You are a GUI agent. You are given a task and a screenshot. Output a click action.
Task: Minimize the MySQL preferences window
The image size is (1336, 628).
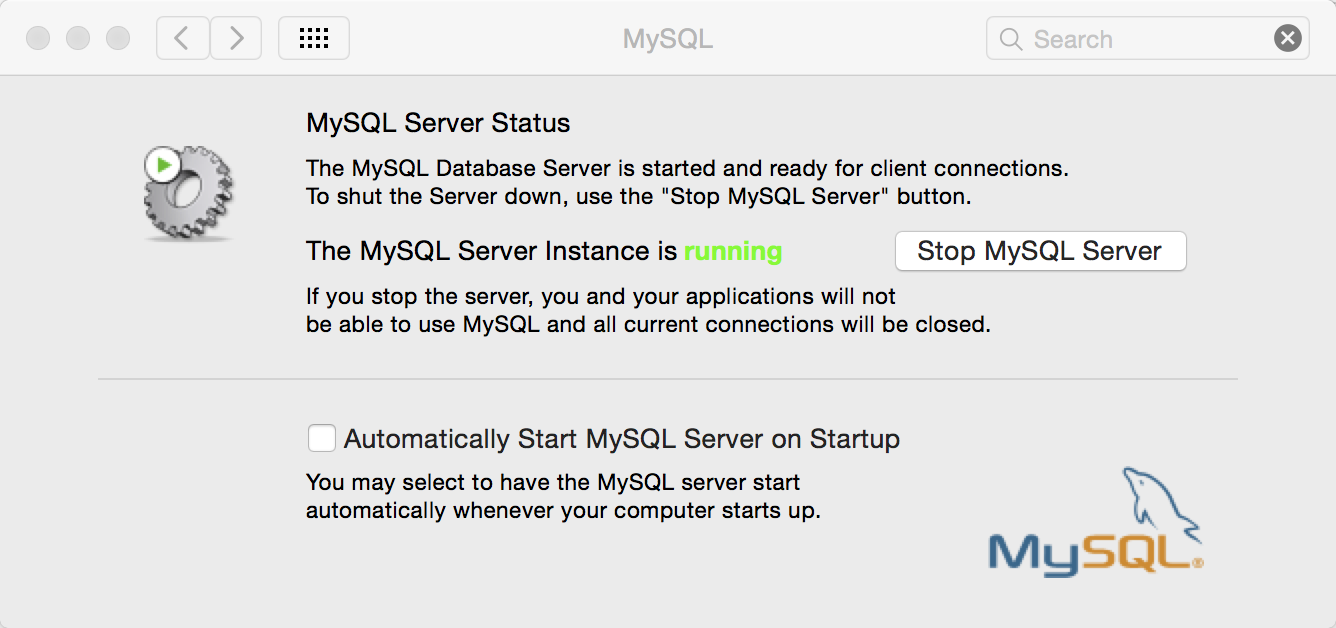tap(78, 39)
